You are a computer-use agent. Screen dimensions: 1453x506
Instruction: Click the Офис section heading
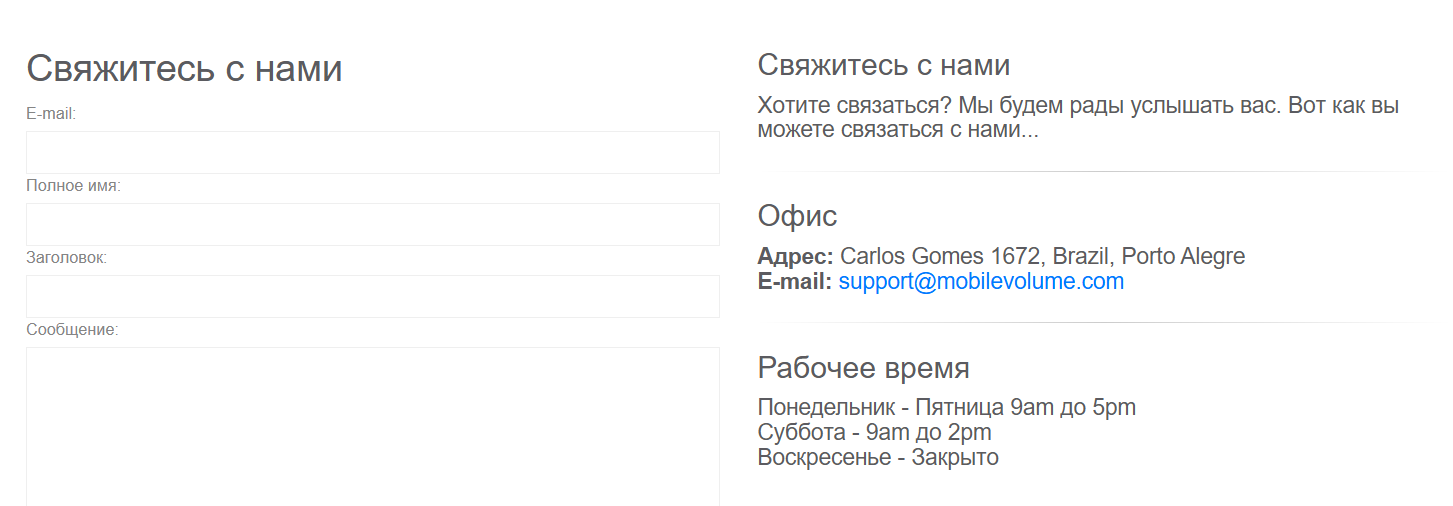(797, 216)
